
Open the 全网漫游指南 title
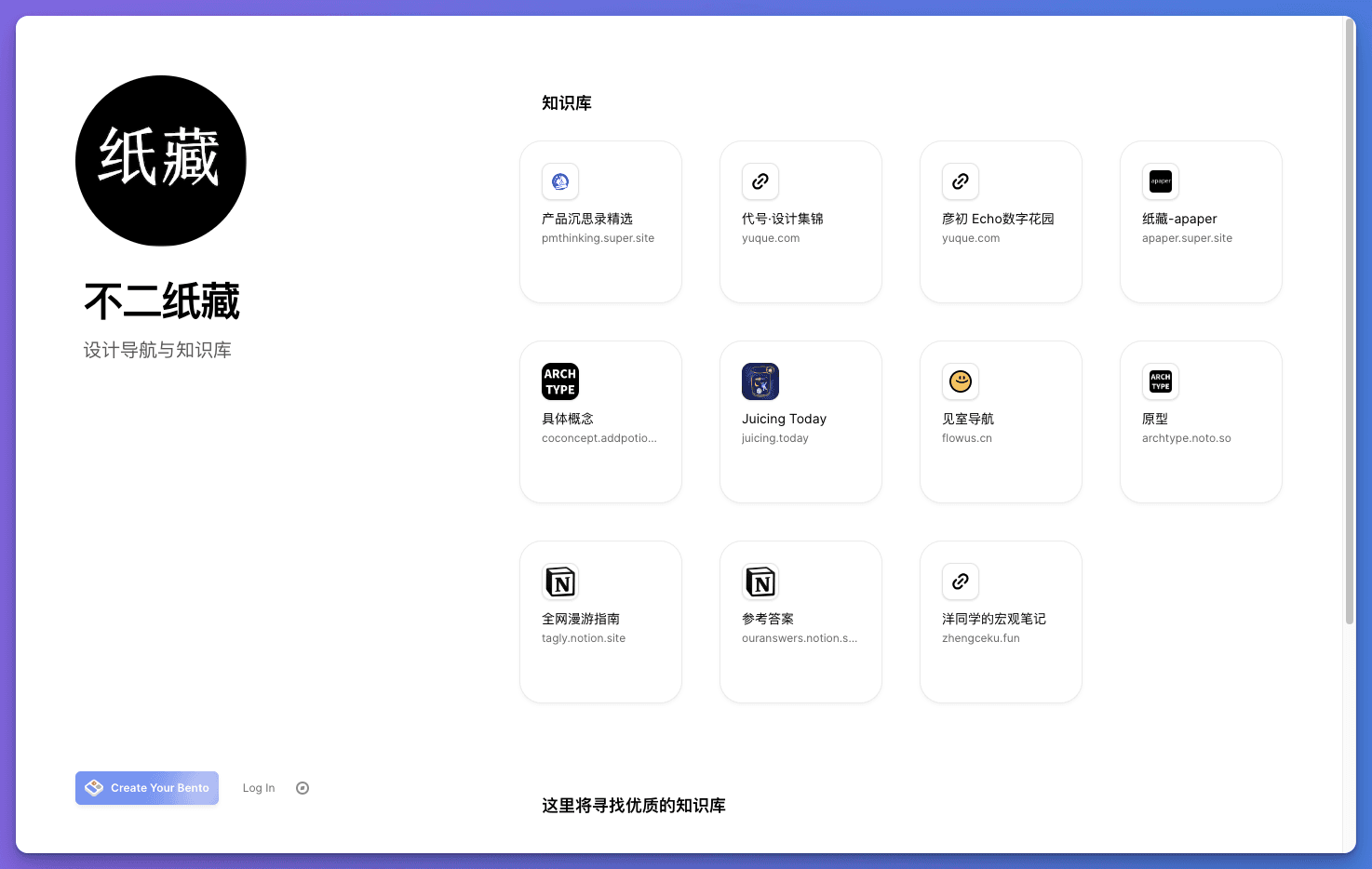pyautogui.click(x=581, y=619)
